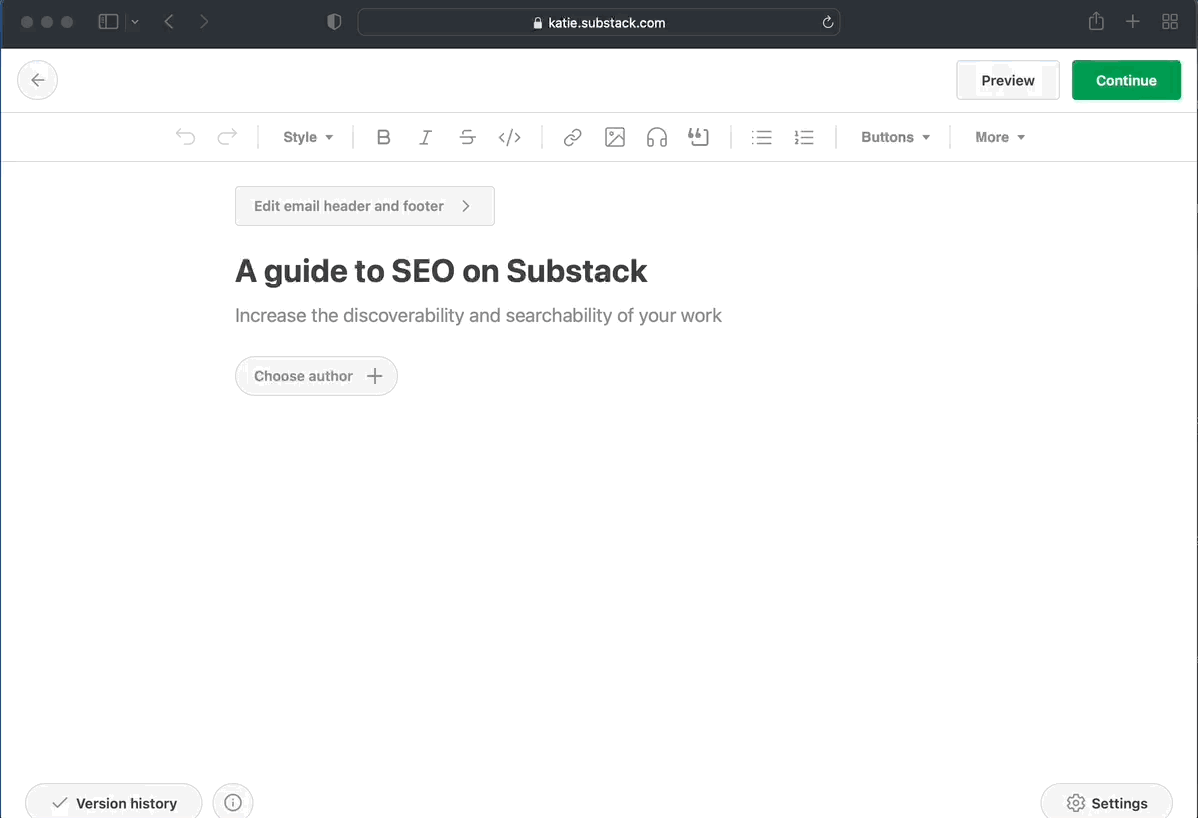Viewport: 1198px width, 818px height.
Task: Open post Settings
Action: point(1106,802)
